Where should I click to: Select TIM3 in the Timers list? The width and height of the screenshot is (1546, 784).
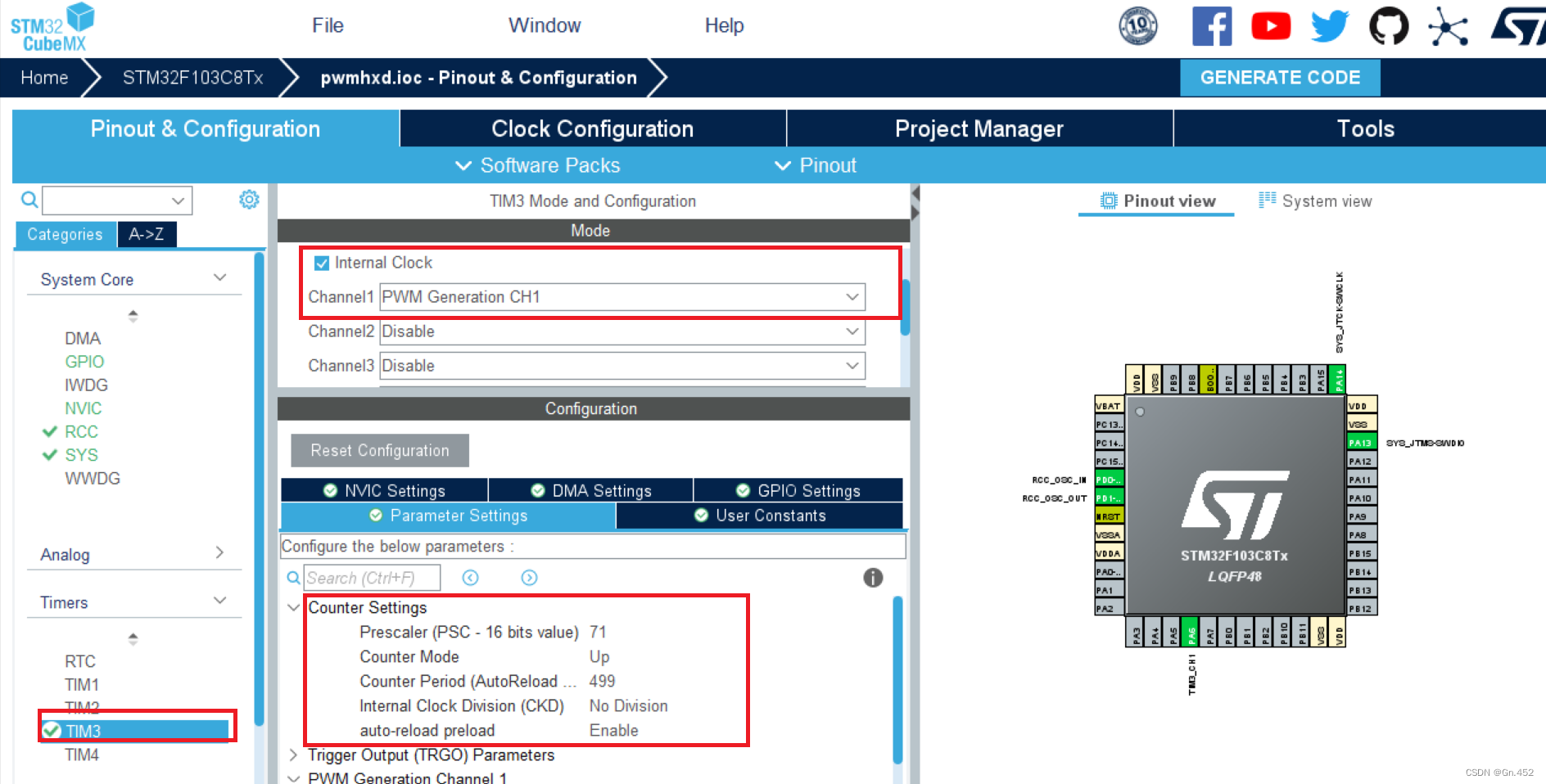[x=136, y=730]
